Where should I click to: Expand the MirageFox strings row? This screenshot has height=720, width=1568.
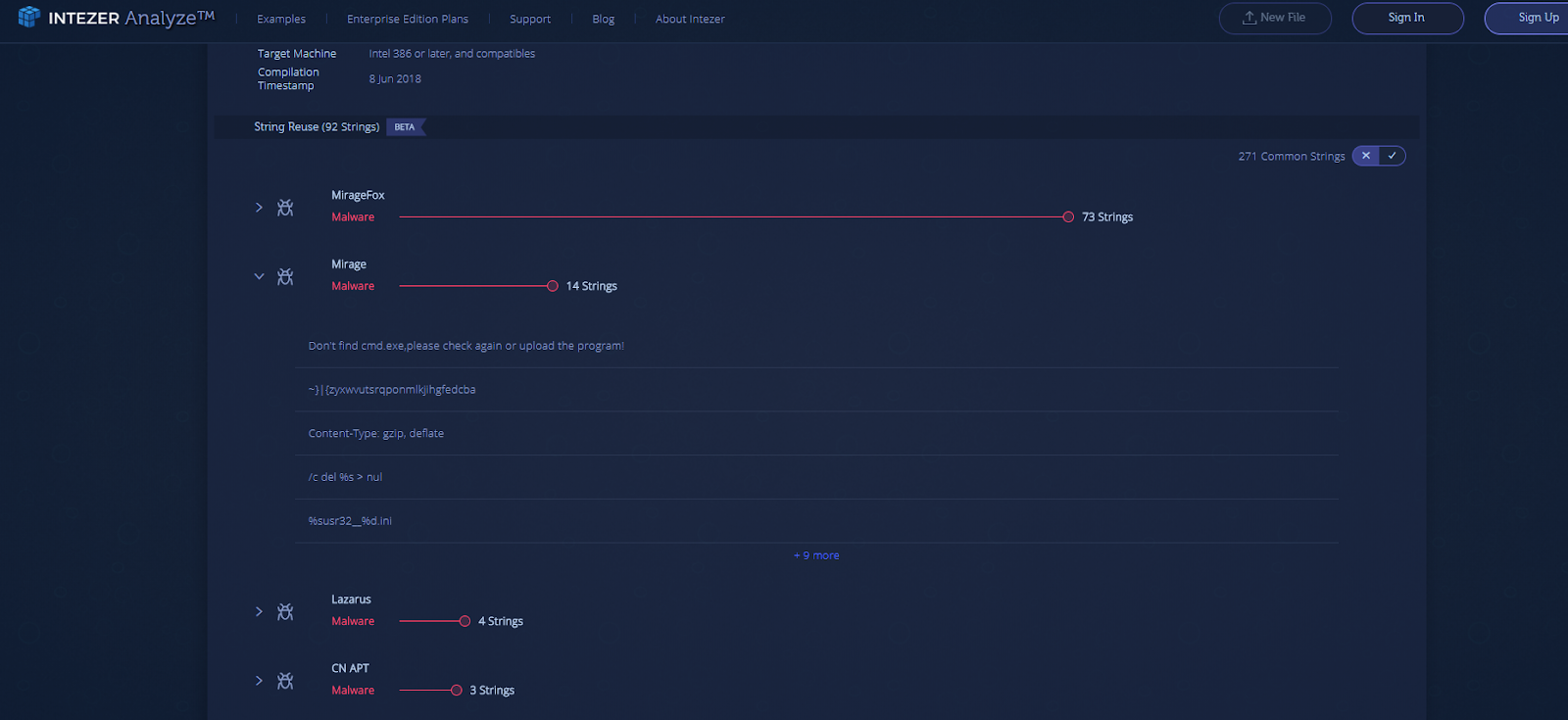tap(259, 208)
